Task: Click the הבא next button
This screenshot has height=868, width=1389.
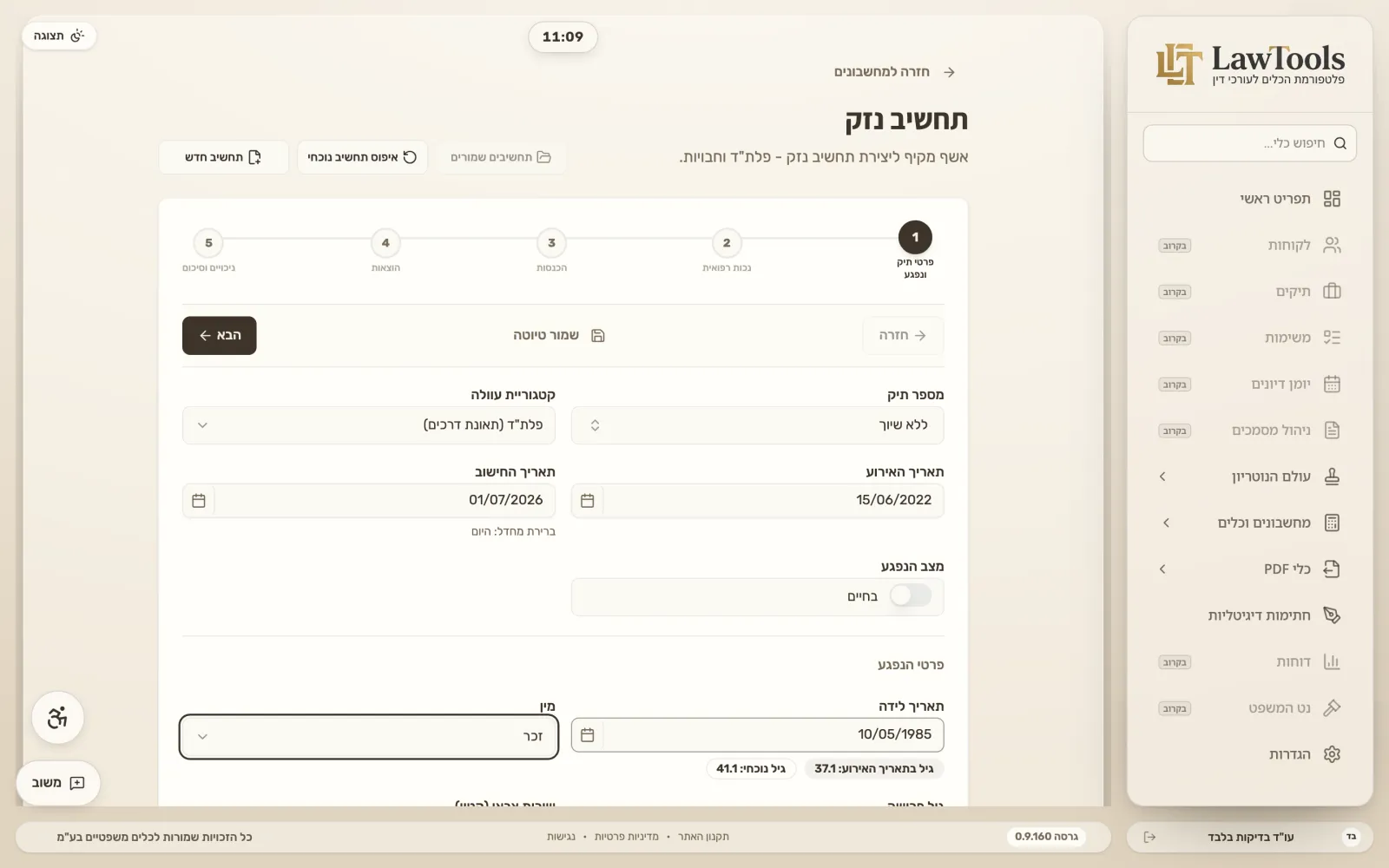Action: tap(220, 335)
